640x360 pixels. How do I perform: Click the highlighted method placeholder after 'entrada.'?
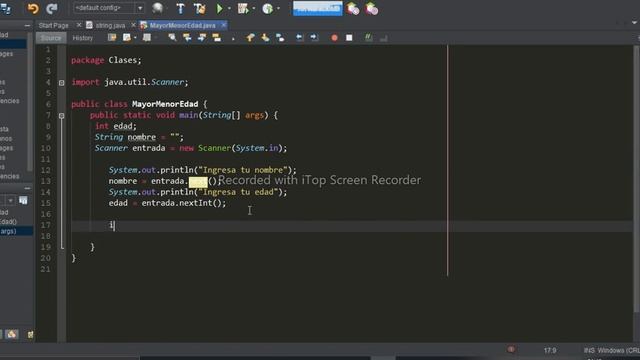click(x=198, y=181)
